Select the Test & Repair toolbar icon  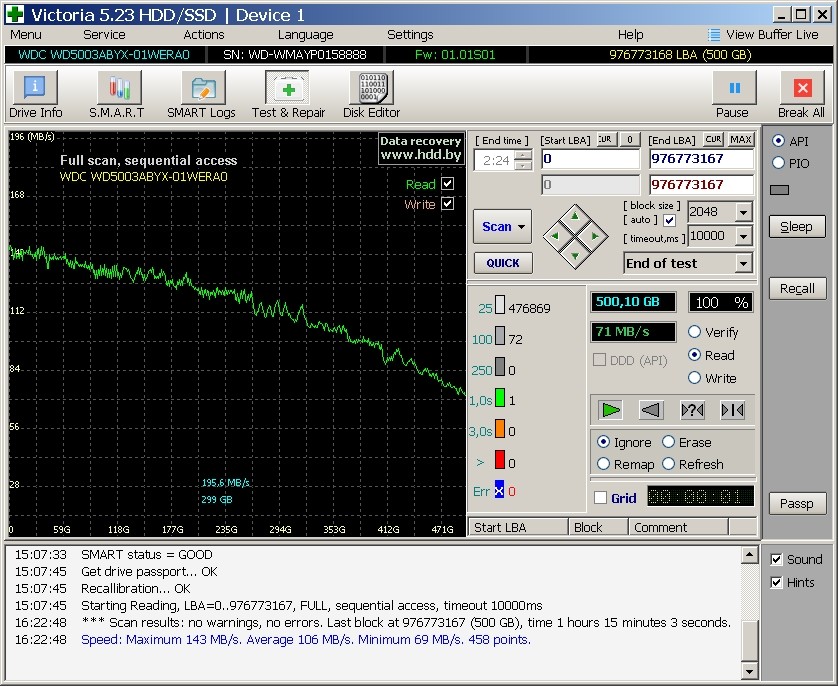coord(288,88)
